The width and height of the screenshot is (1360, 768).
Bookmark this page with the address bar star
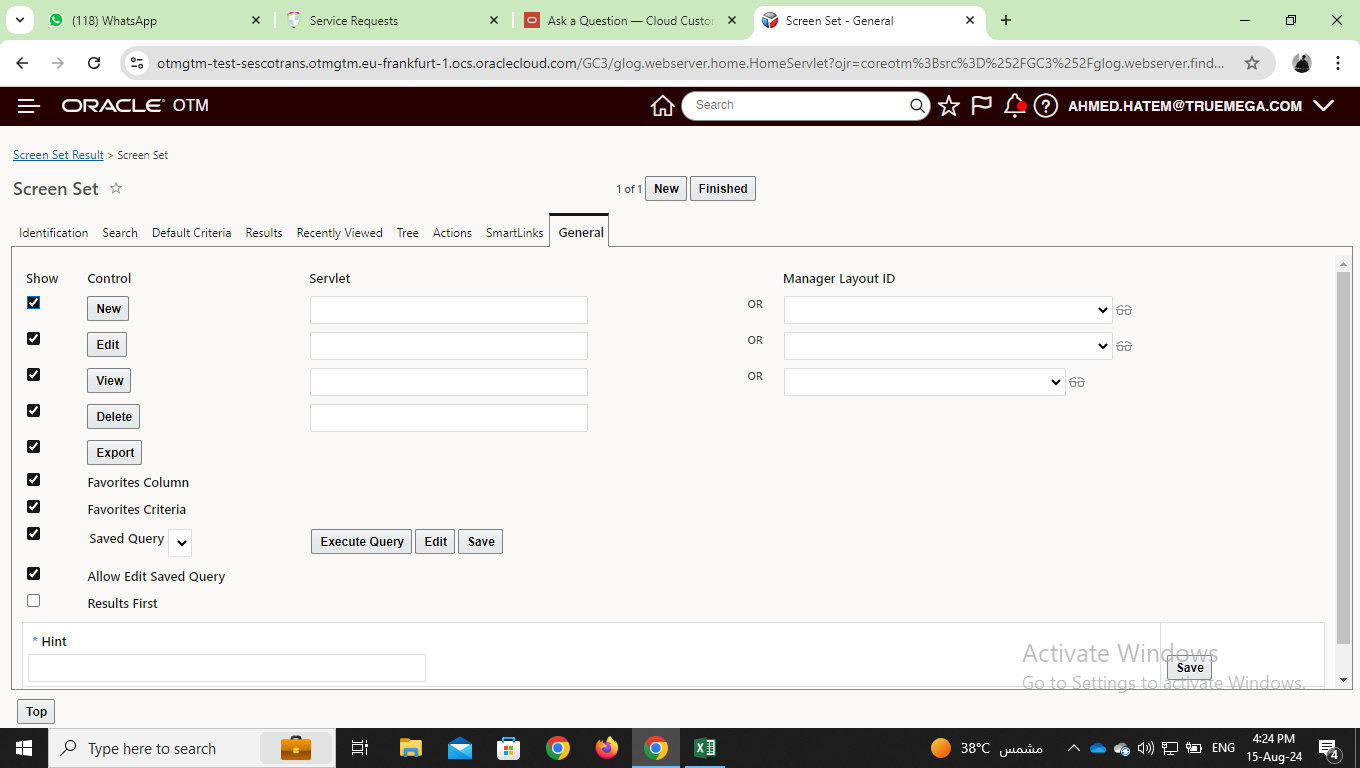pyautogui.click(x=1252, y=63)
